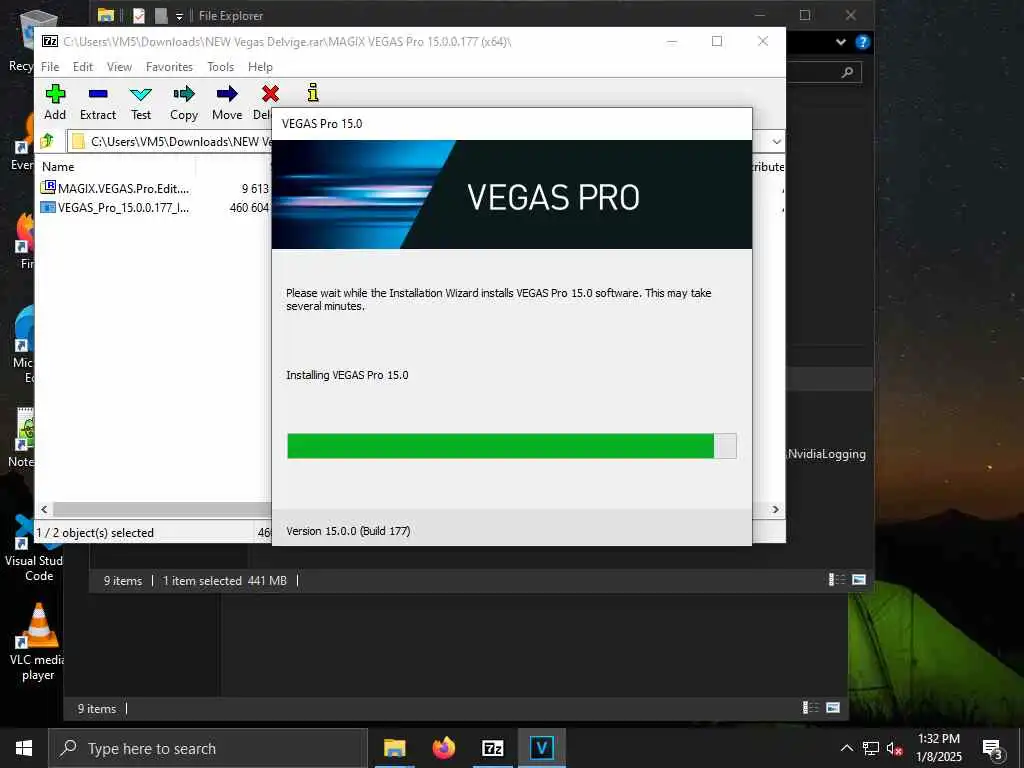
Task: Click the '1 item selected 441 MB' status text
Action: 225,581
